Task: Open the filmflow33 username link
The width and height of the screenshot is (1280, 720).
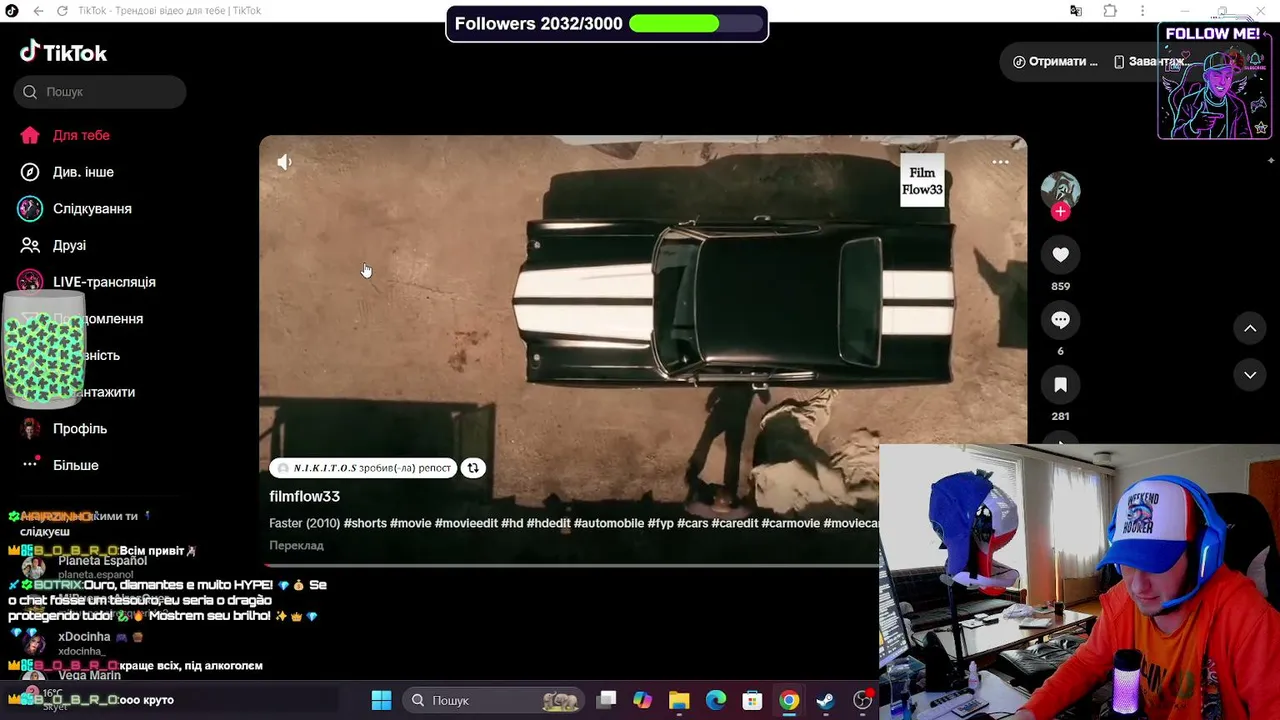Action: 304,496
